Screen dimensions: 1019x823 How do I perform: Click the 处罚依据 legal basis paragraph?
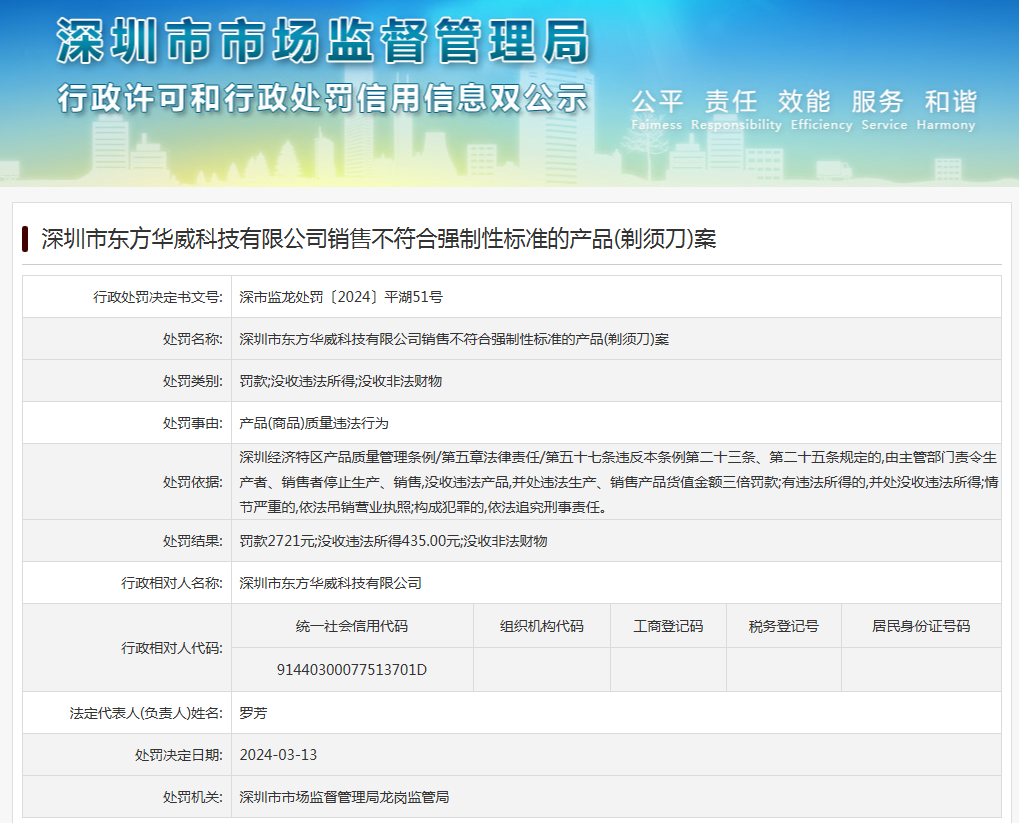pos(617,482)
